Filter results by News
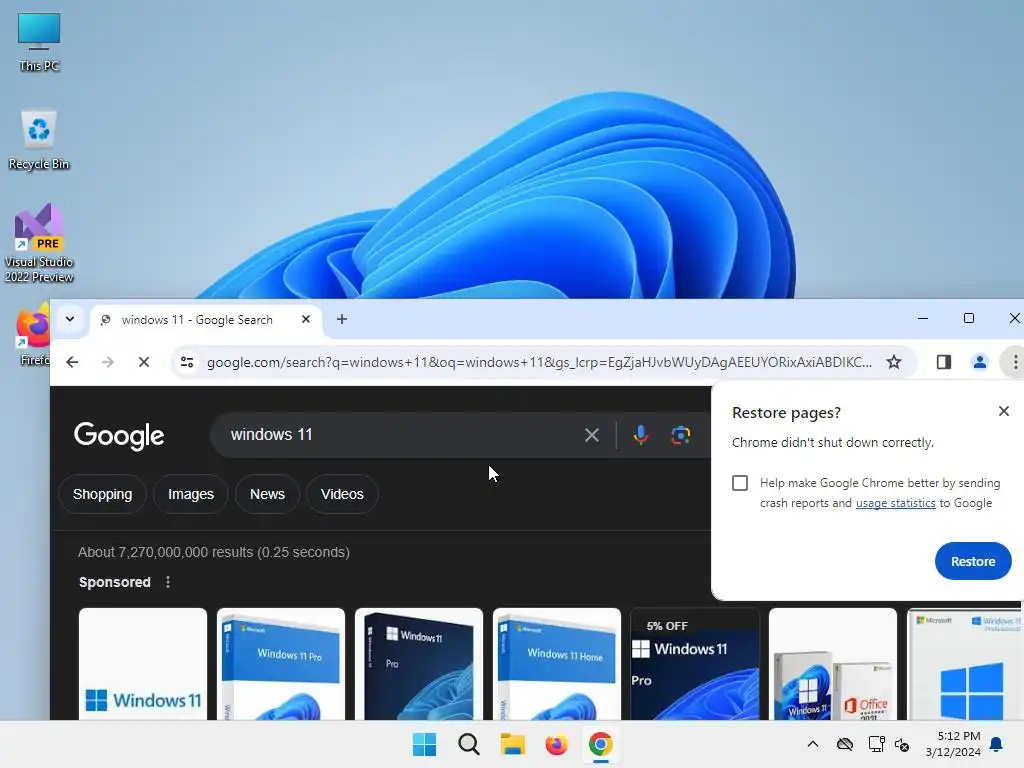Viewport: 1024px width, 768px height. pos(267,494)
